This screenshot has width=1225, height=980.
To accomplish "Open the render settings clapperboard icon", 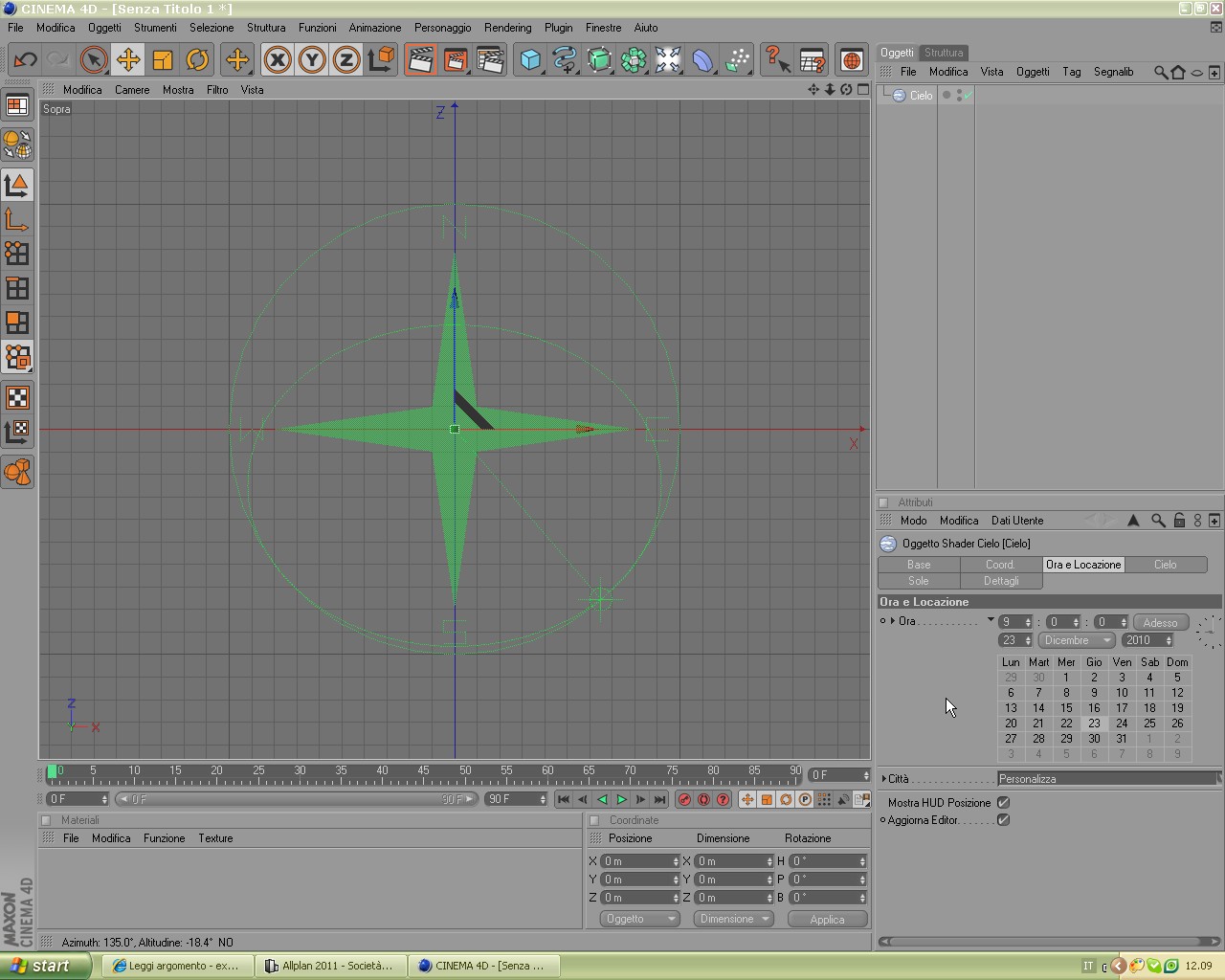I will pyautogui.click(x=490, y=60).
